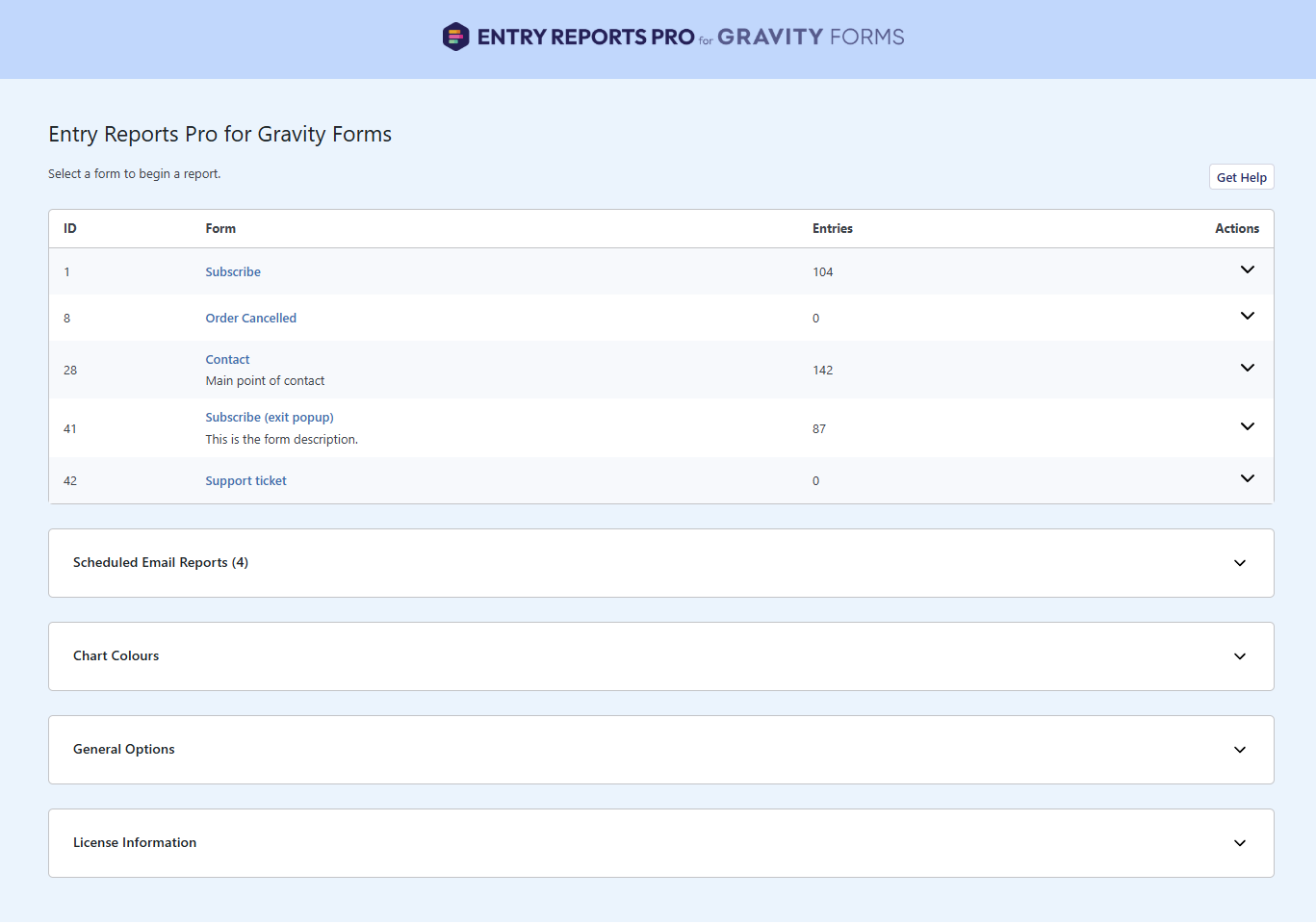
Task: Expand the General Options panel
Action: tap(661, 750)
